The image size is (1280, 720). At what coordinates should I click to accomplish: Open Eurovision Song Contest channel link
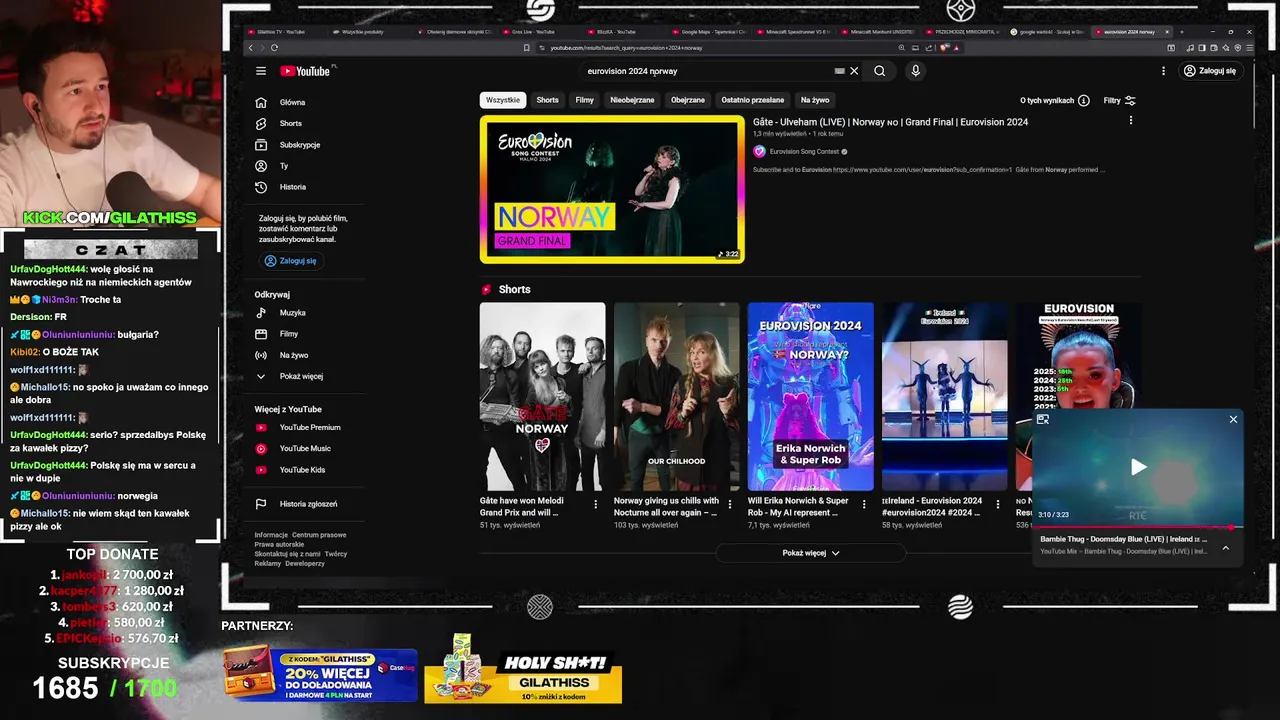[x=804, y=152]
